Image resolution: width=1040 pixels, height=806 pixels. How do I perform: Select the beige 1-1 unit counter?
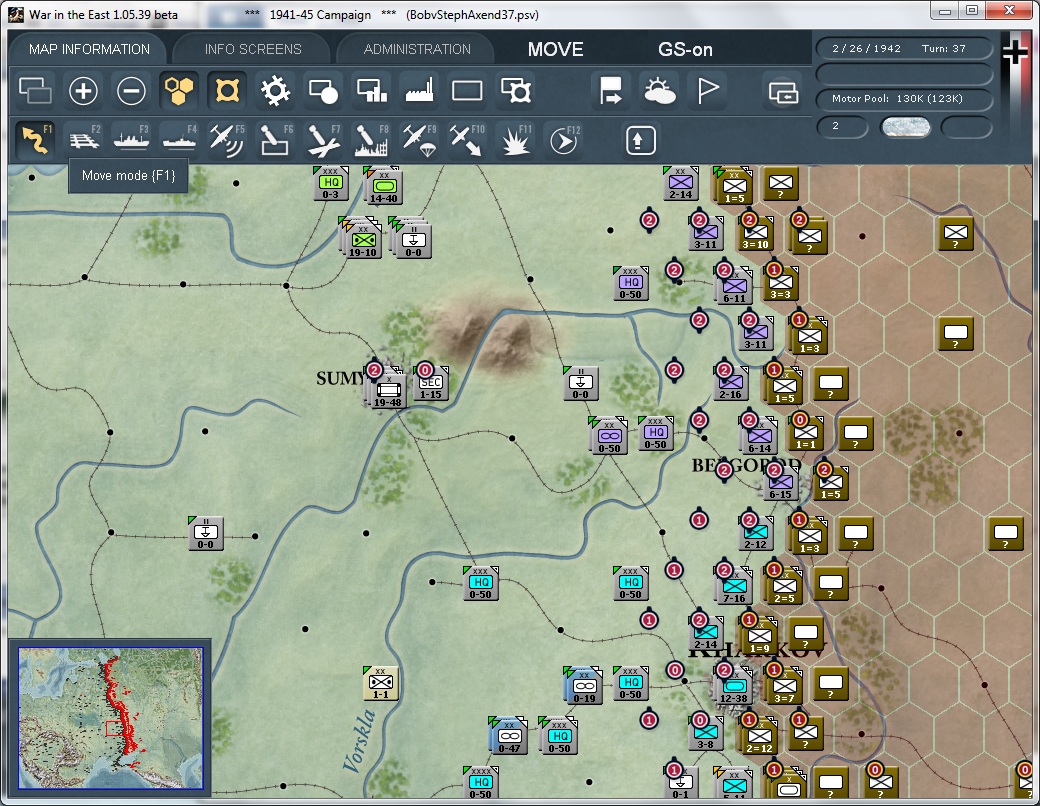pyautogui.click(x=381, y=683)
